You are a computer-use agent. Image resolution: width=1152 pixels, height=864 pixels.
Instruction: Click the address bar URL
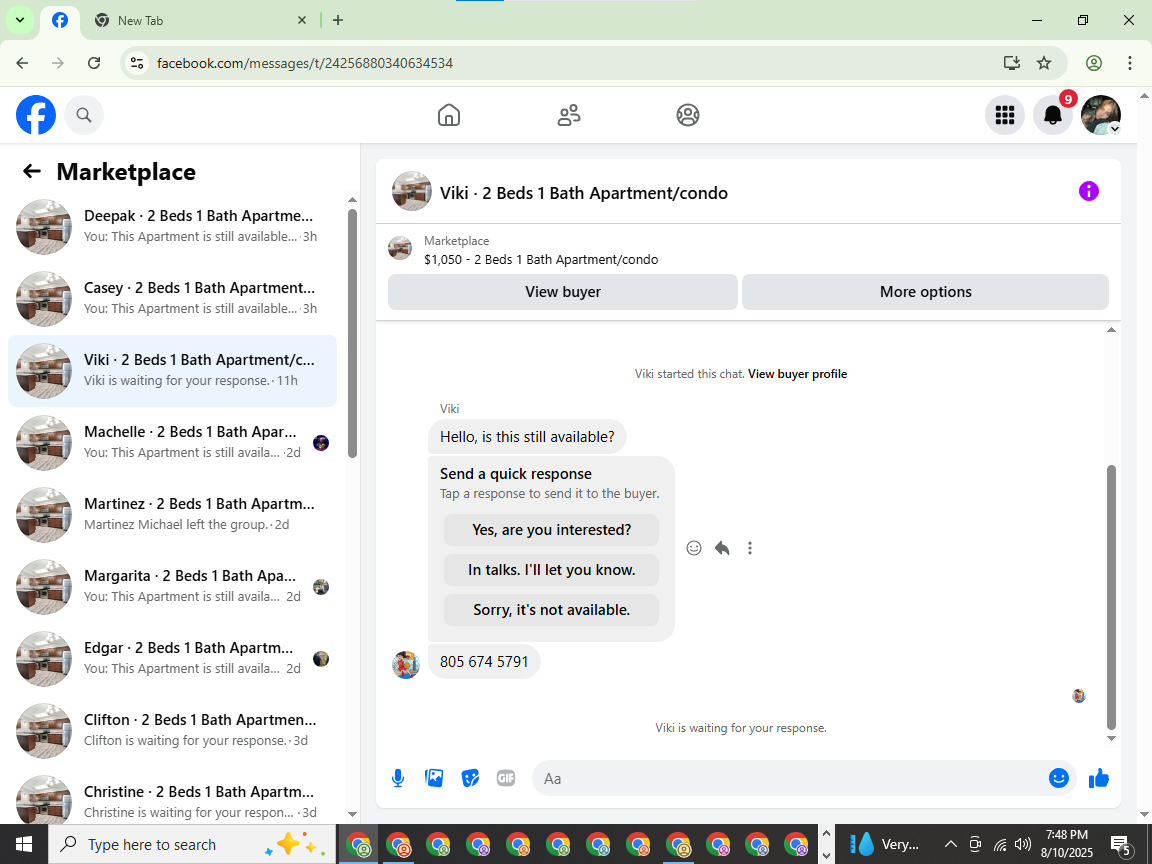pyautogui.click(x=305, y=63)
